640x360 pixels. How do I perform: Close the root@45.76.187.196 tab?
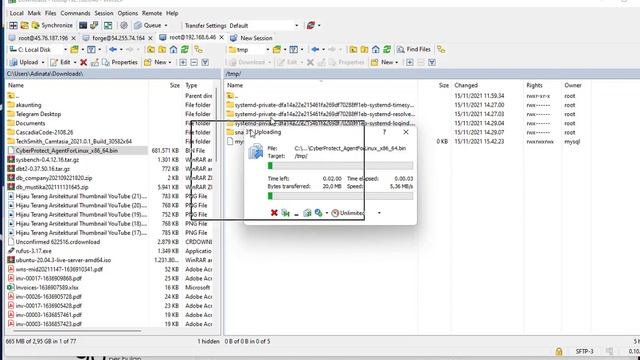click(x=73, y=38)
